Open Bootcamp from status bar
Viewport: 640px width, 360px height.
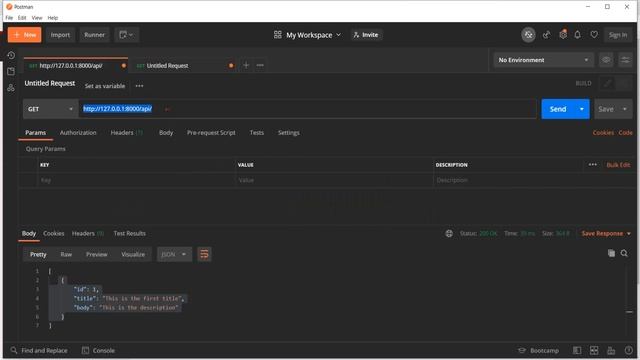pyautogui.click(x=538, y=351)
